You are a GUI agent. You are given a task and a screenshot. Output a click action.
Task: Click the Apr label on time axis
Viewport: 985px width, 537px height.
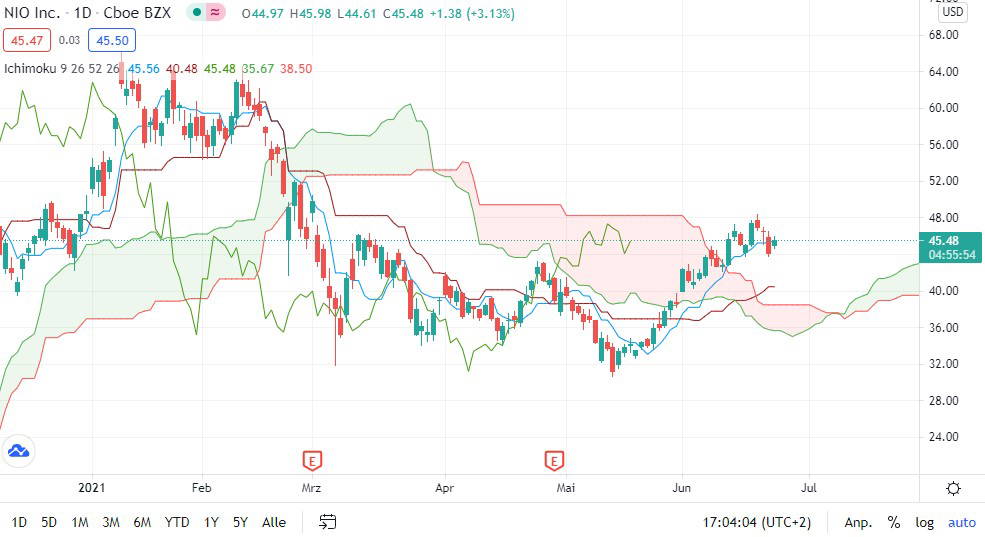pos(444,488)
